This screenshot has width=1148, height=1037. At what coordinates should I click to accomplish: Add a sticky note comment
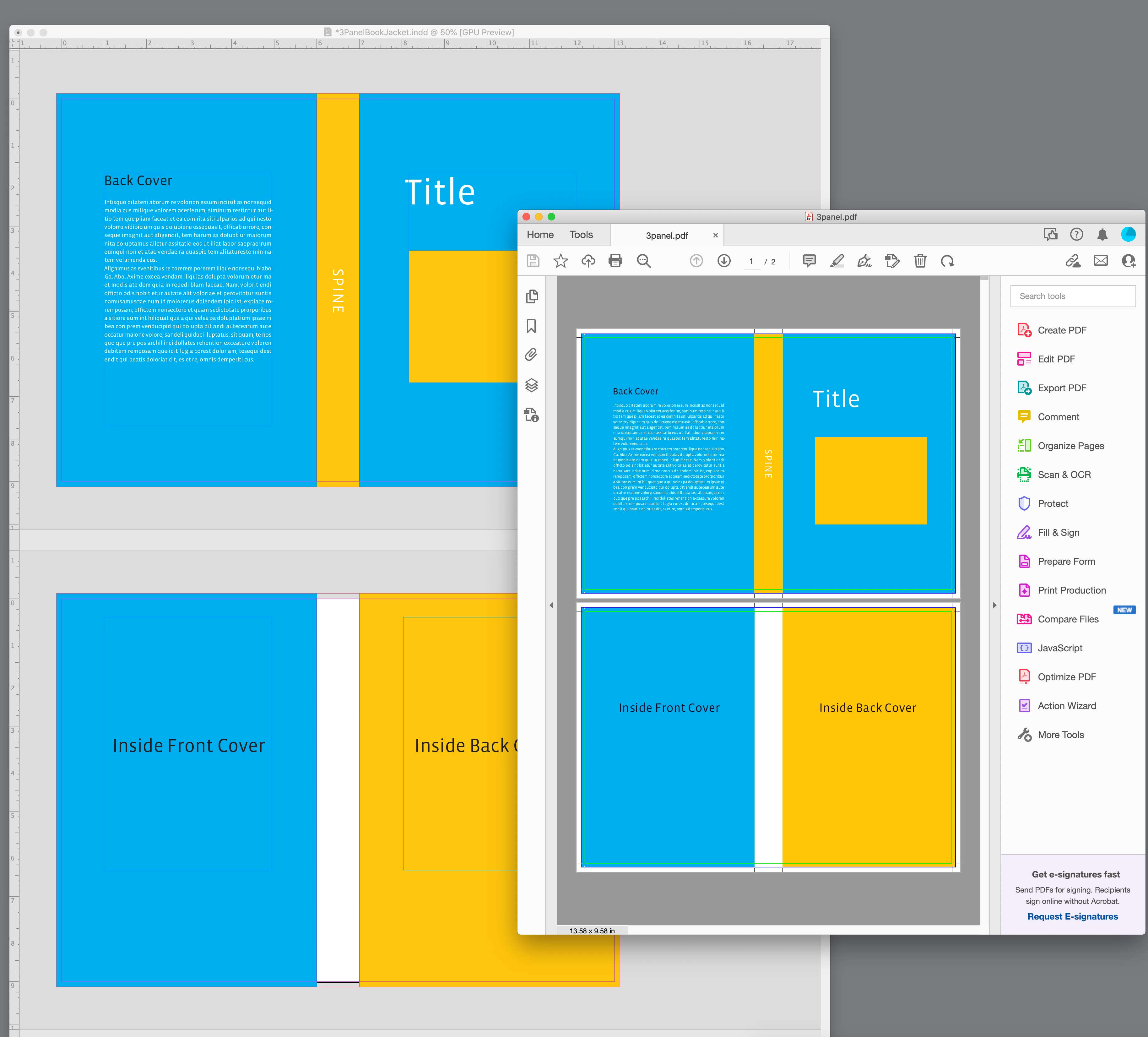click(x=809, y=261)
